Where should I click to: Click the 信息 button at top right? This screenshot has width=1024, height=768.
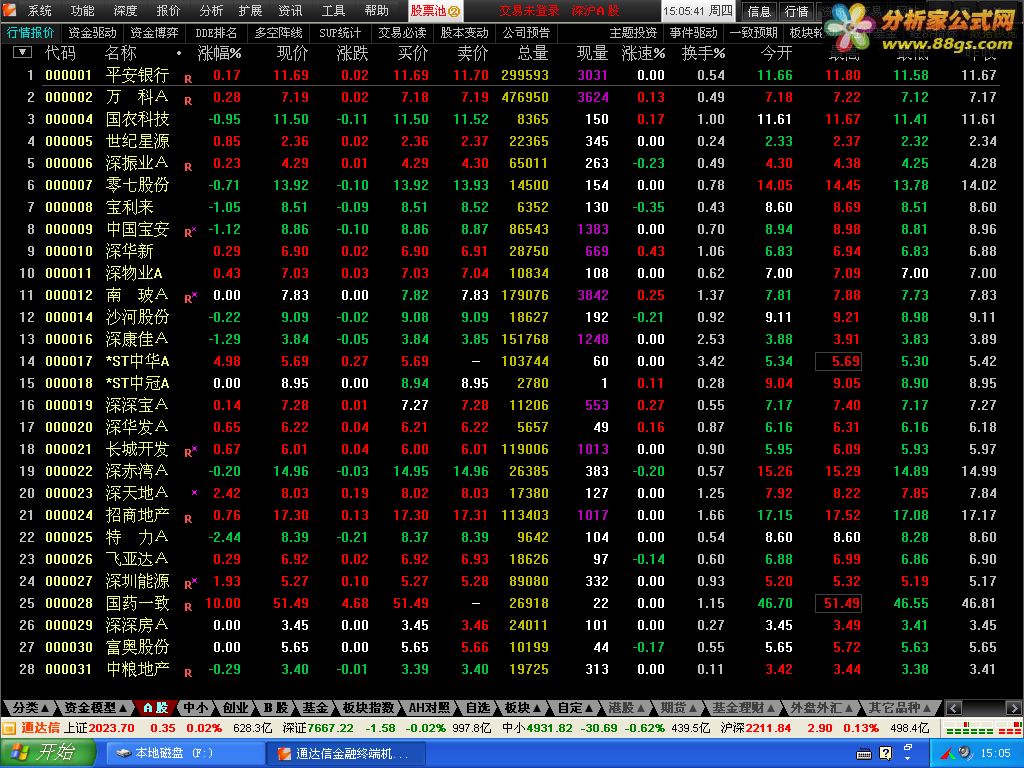(x=759, y=11)
